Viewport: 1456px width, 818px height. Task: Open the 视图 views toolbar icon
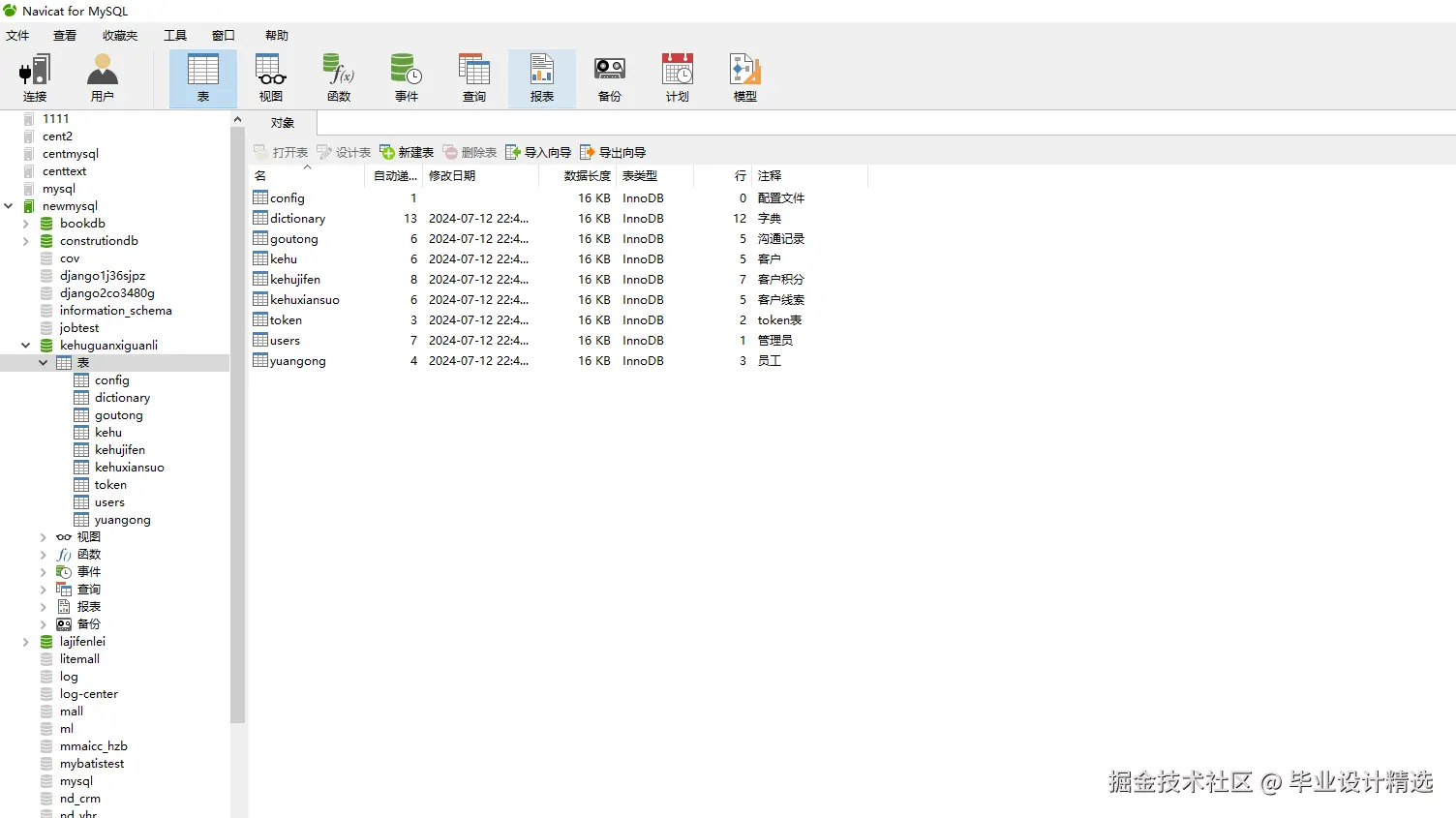(x=271, y=78)
